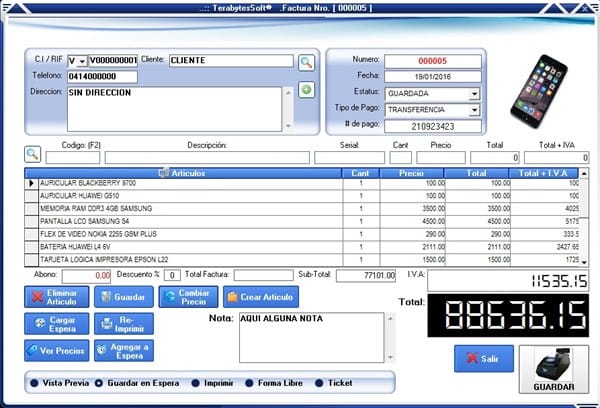Click the Fecha date field
Image resolution: width=600 pixels, height=408 pixels.
[433, 77]
